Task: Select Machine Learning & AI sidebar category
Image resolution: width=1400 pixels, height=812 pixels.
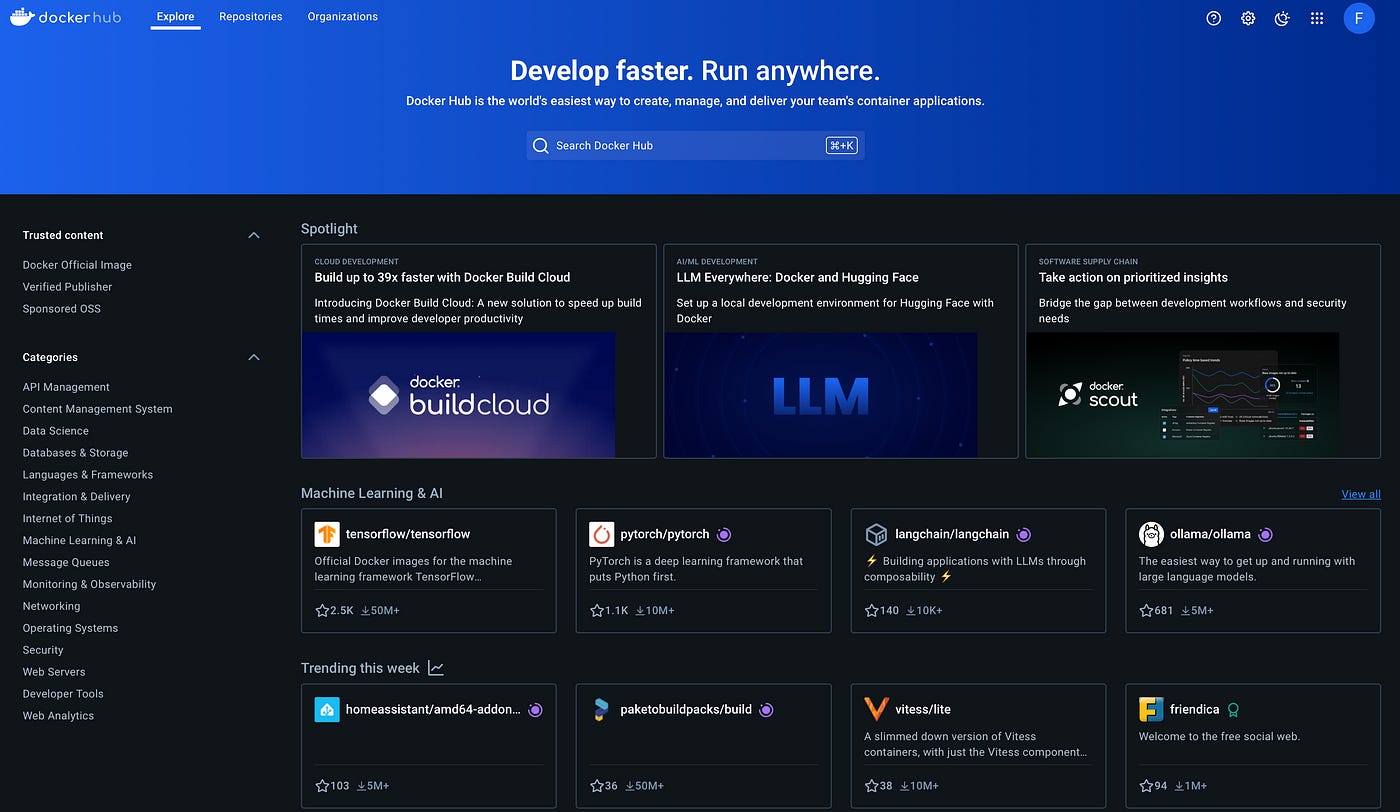Action: pyautogui.click(x=79, y=541)
